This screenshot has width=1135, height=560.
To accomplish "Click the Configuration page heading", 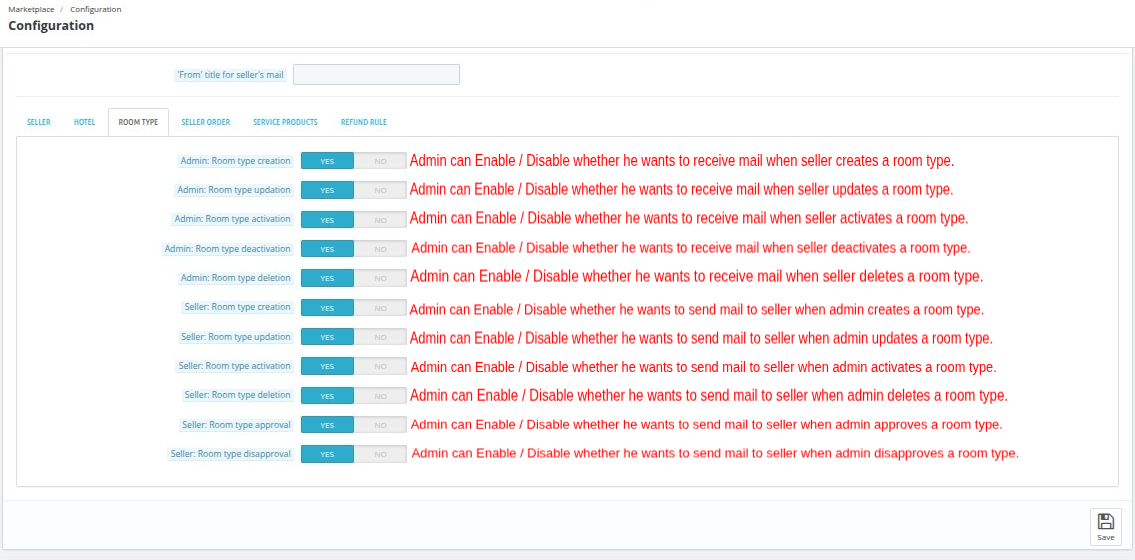I will point(51,26).
